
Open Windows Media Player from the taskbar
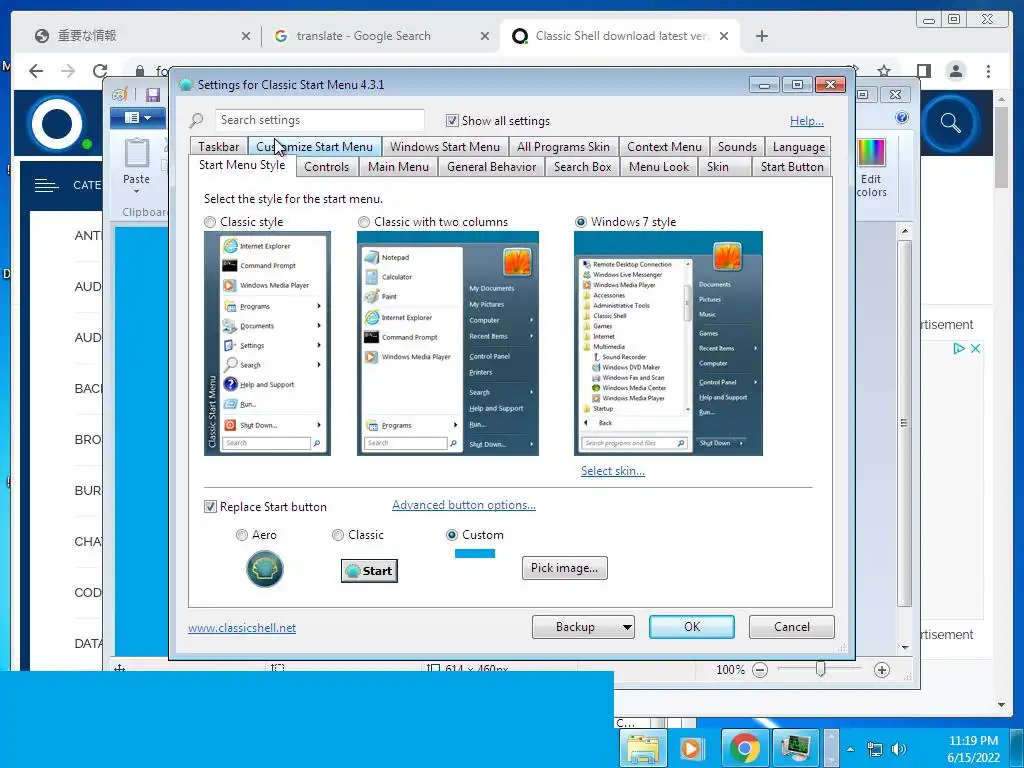[x=693, y=748]
